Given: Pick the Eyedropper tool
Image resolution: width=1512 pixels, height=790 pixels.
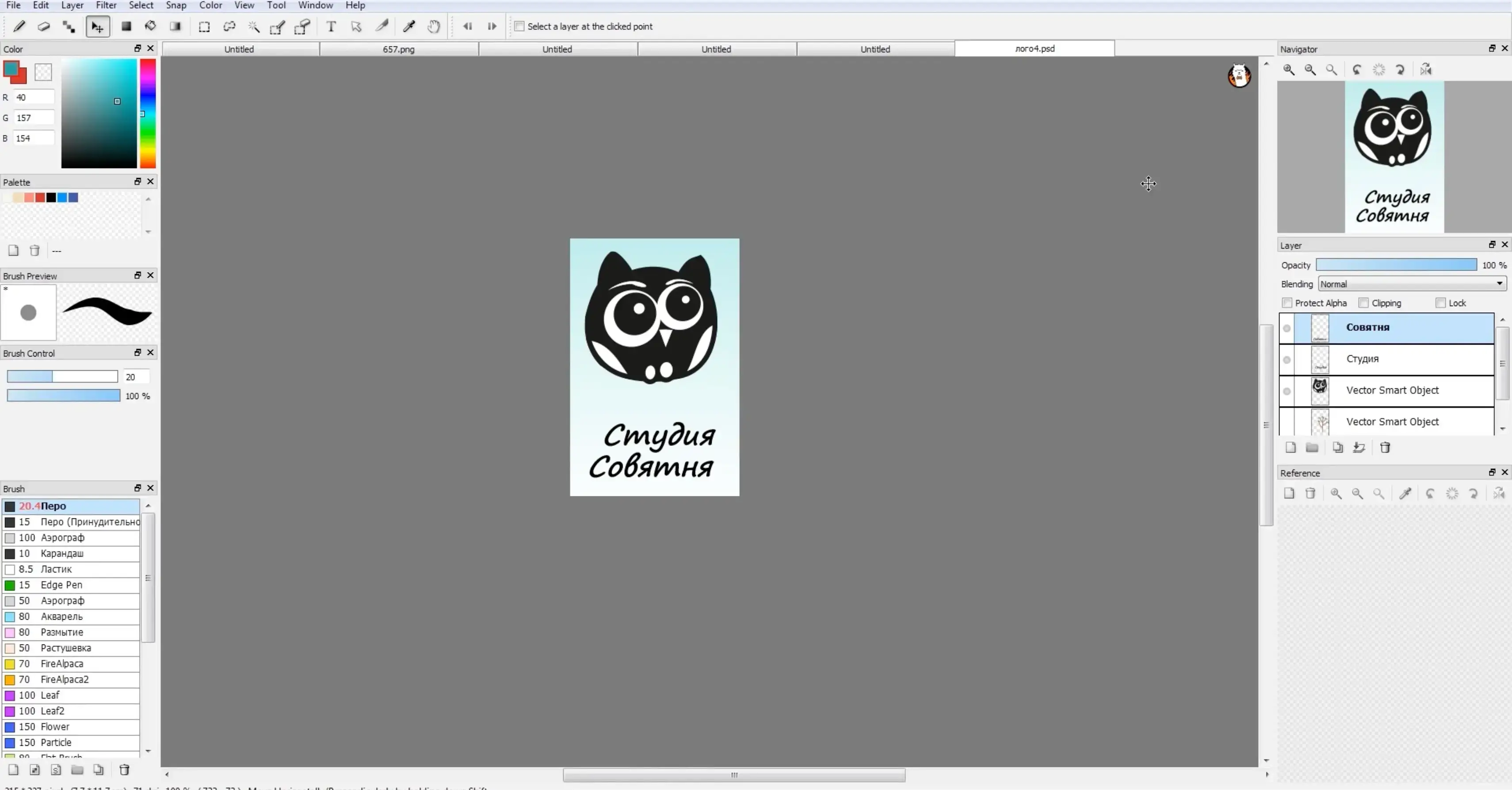Looking at the screenshot, I should 409,27.
